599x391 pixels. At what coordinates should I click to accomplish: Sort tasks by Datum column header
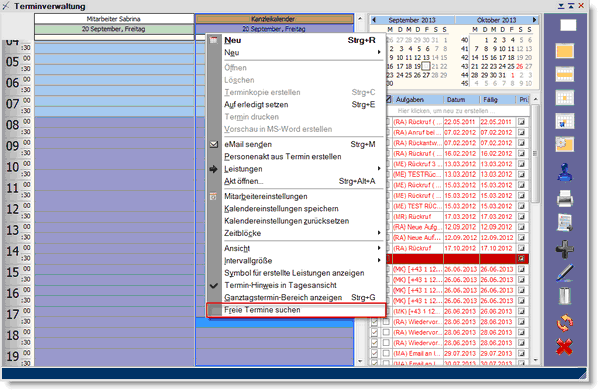tap(461, 100)
